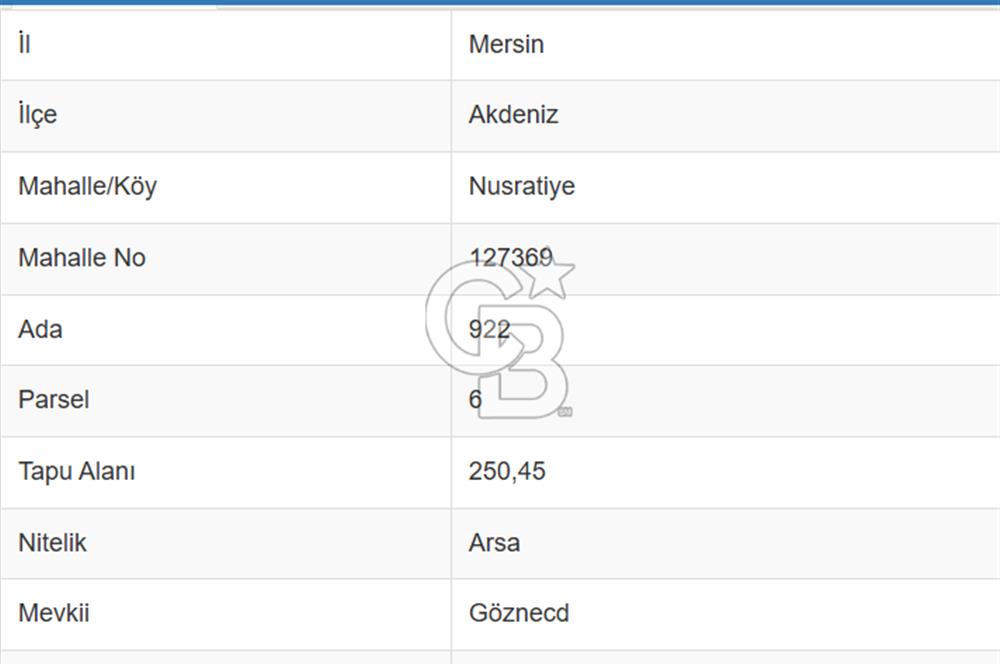1000x664 pixels.
Task: Select the 250,45 area value
Action: [x=507, y=471]
